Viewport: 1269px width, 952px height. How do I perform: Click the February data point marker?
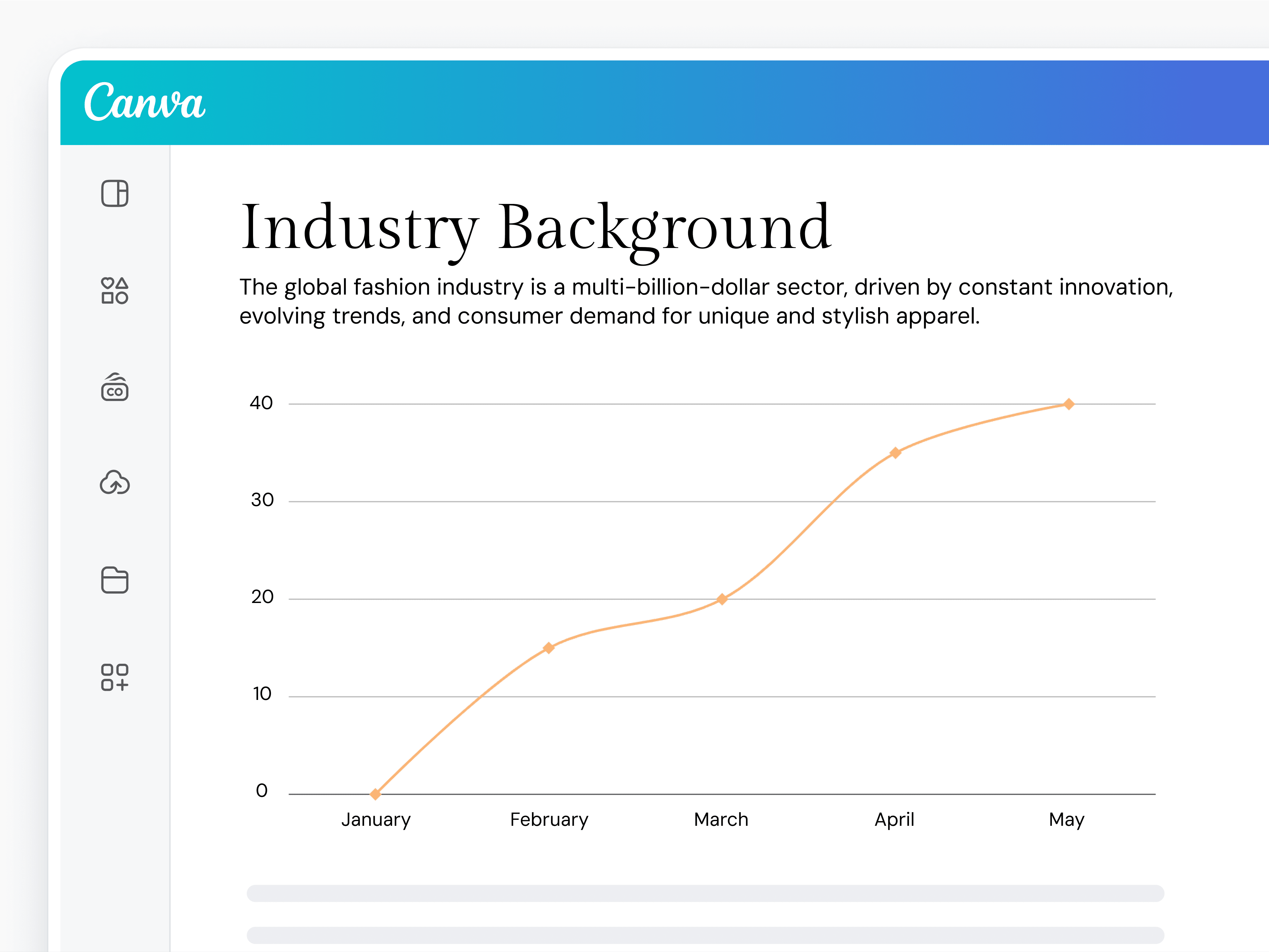(549, 647)
